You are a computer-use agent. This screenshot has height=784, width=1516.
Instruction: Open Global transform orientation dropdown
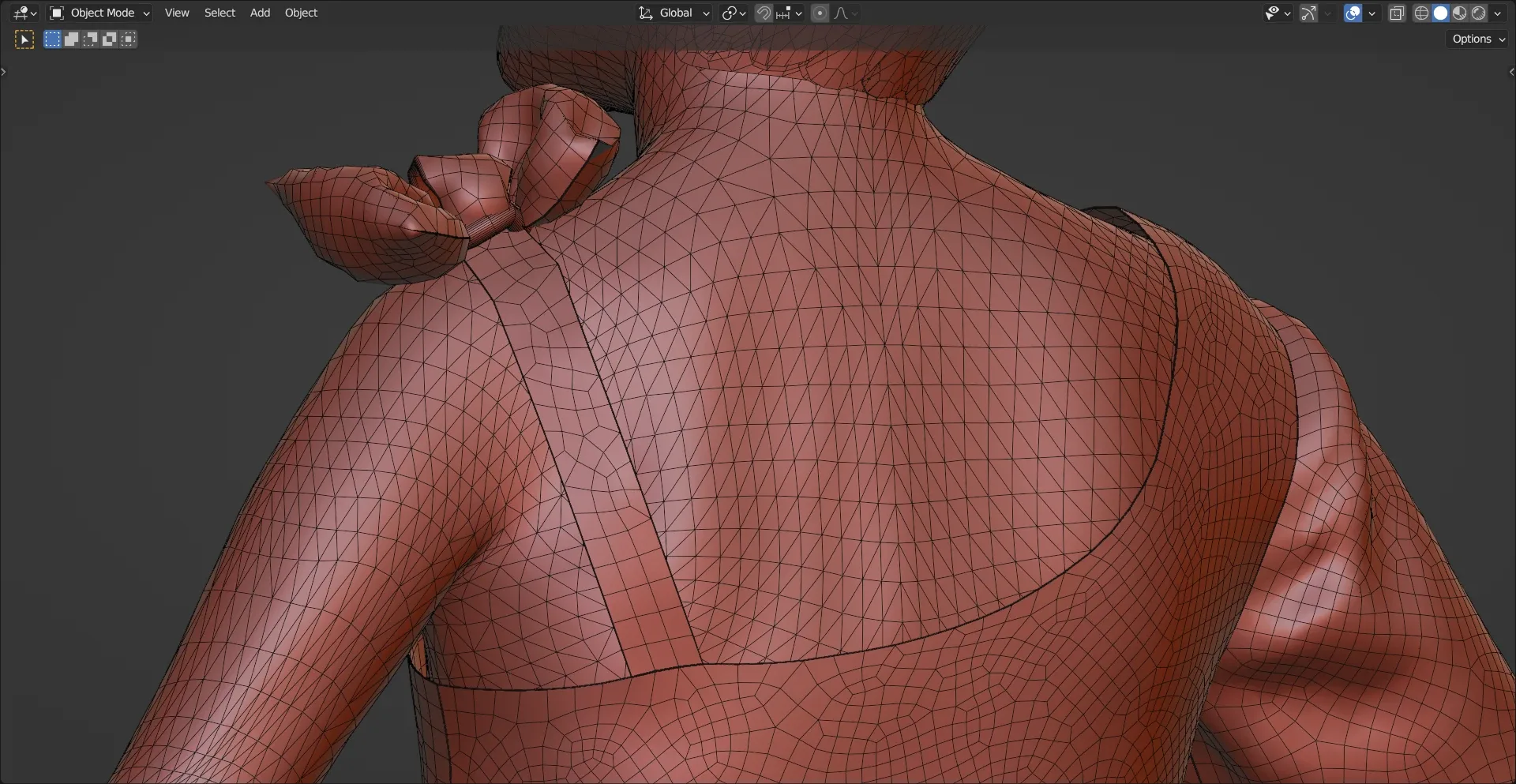(x=674, y=13)
